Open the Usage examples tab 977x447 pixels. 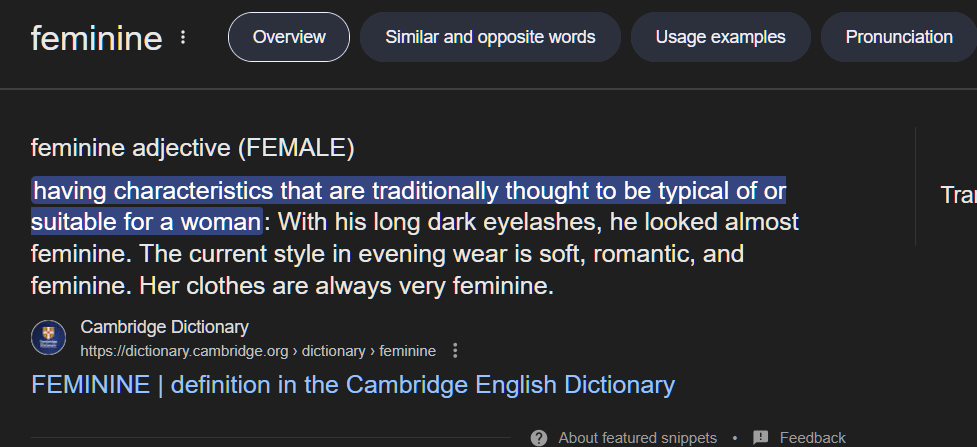click(x=720, y=37)
